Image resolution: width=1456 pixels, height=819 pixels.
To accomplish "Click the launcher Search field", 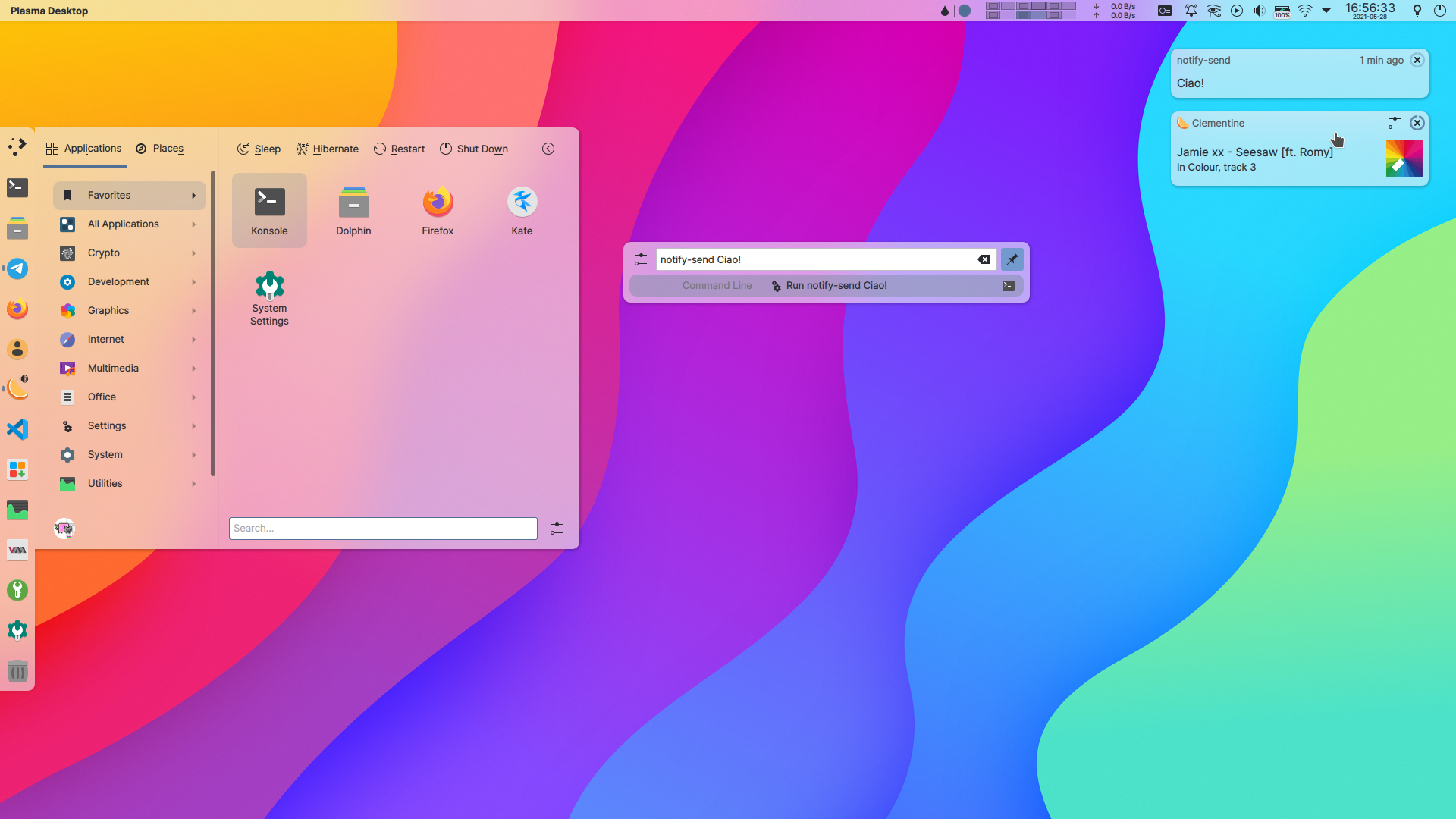I will (x=383, y=528).
